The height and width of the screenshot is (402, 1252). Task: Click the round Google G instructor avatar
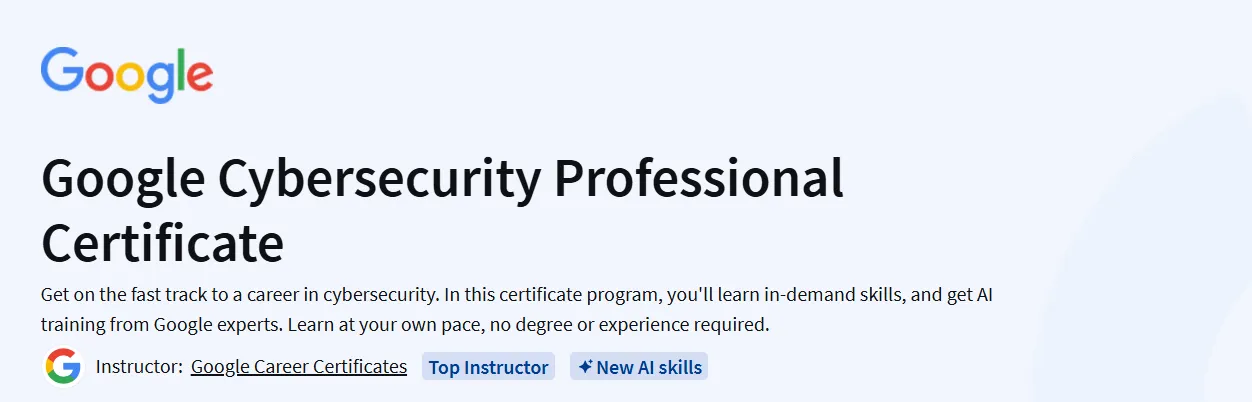(62, 367)
